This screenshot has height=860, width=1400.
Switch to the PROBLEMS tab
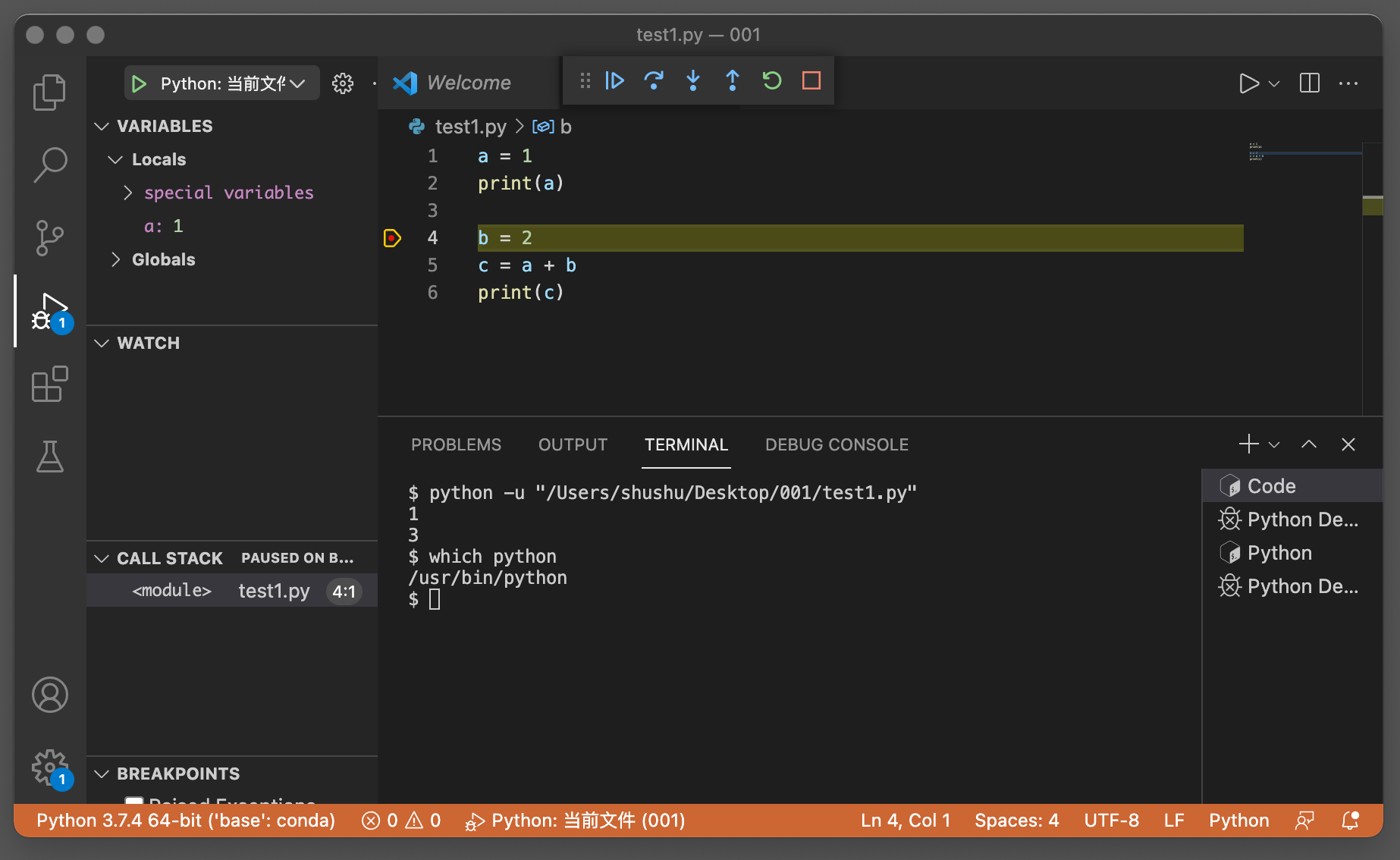tap(456, 444)
